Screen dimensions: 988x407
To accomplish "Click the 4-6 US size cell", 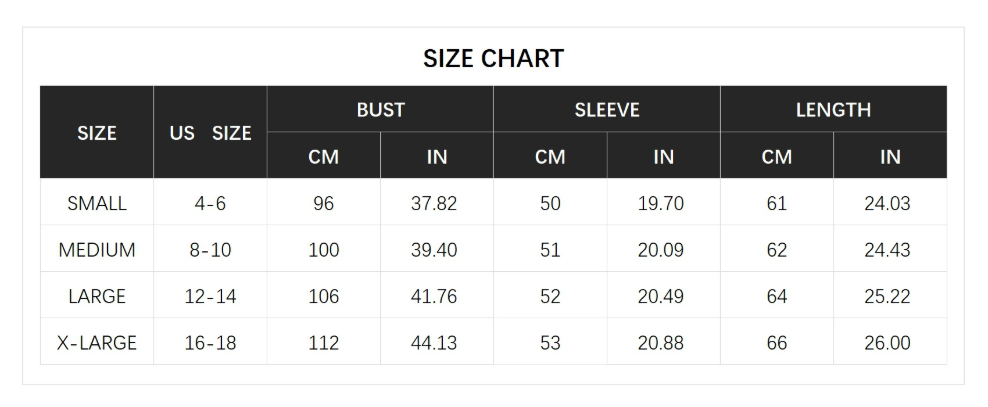I will (x=210, y=204).
